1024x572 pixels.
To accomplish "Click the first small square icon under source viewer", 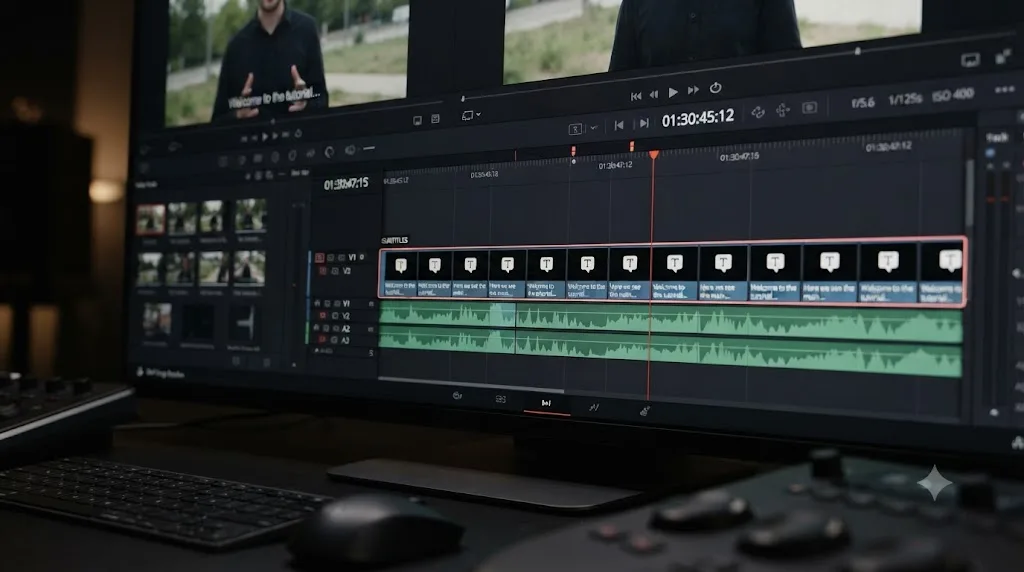I will tap(417, 121).
